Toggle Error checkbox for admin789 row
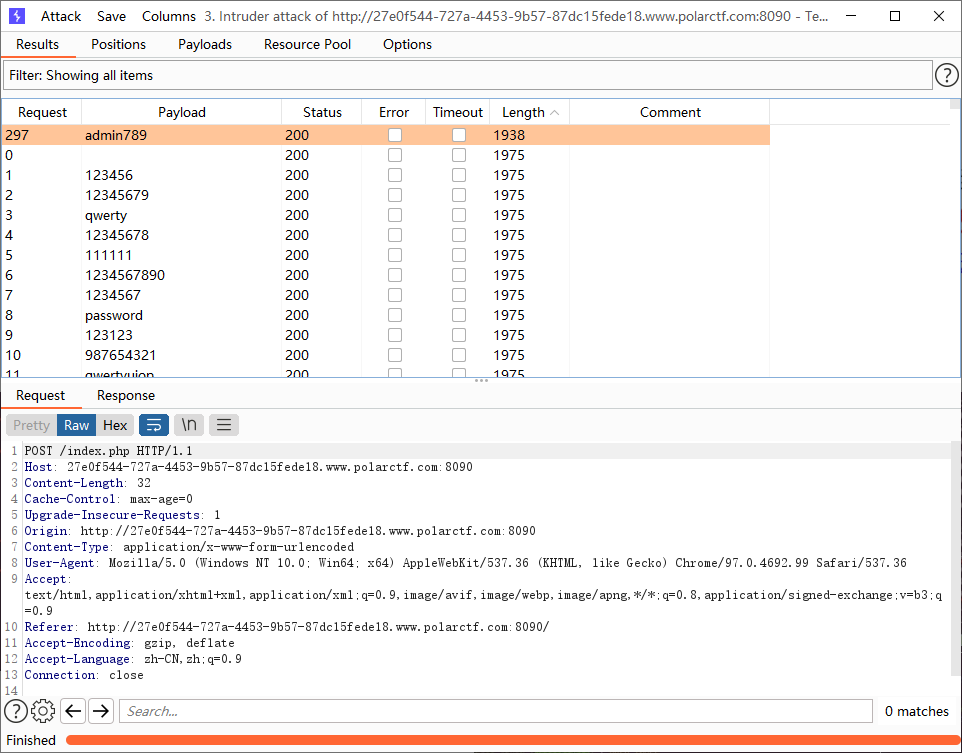Image resolution: width=962 pixels, height=753 pixels. 395,135
